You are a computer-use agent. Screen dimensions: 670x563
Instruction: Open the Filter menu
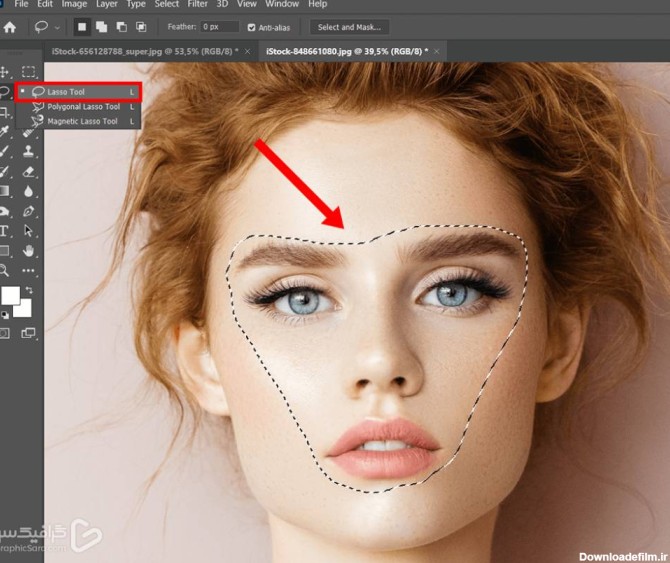(197, 5)
